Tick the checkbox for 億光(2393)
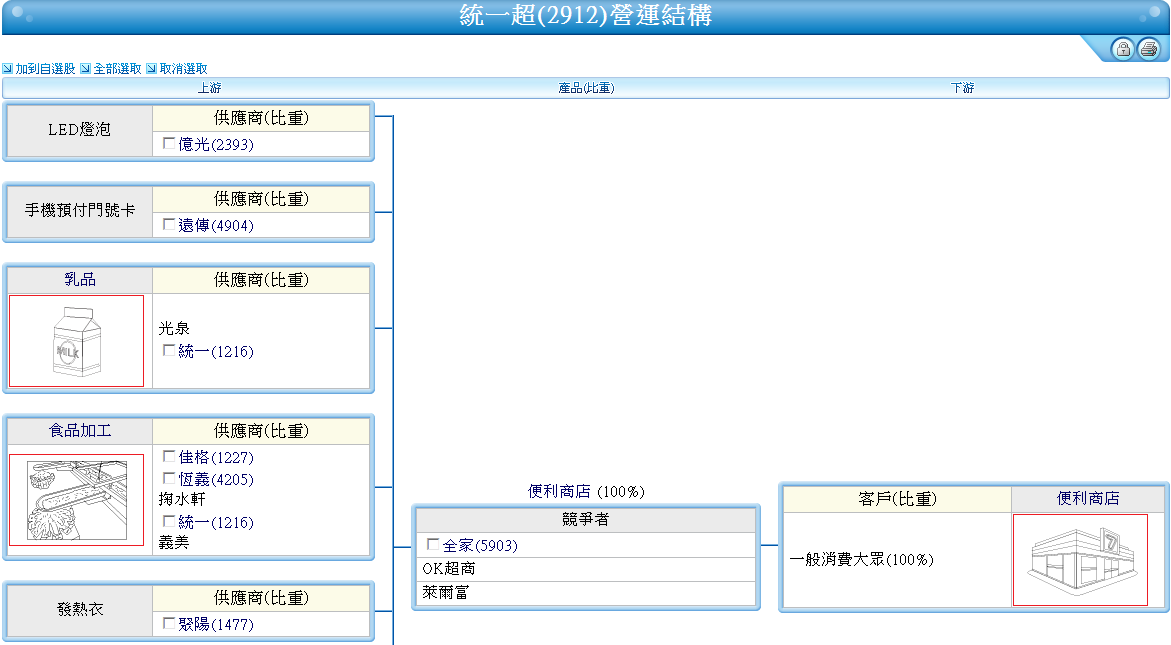1171x645 pixels. (x=170, y=143)
